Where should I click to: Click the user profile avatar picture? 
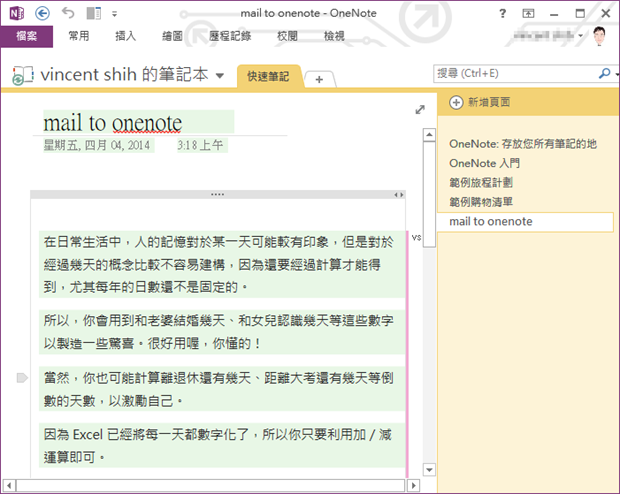pos(599,36)
